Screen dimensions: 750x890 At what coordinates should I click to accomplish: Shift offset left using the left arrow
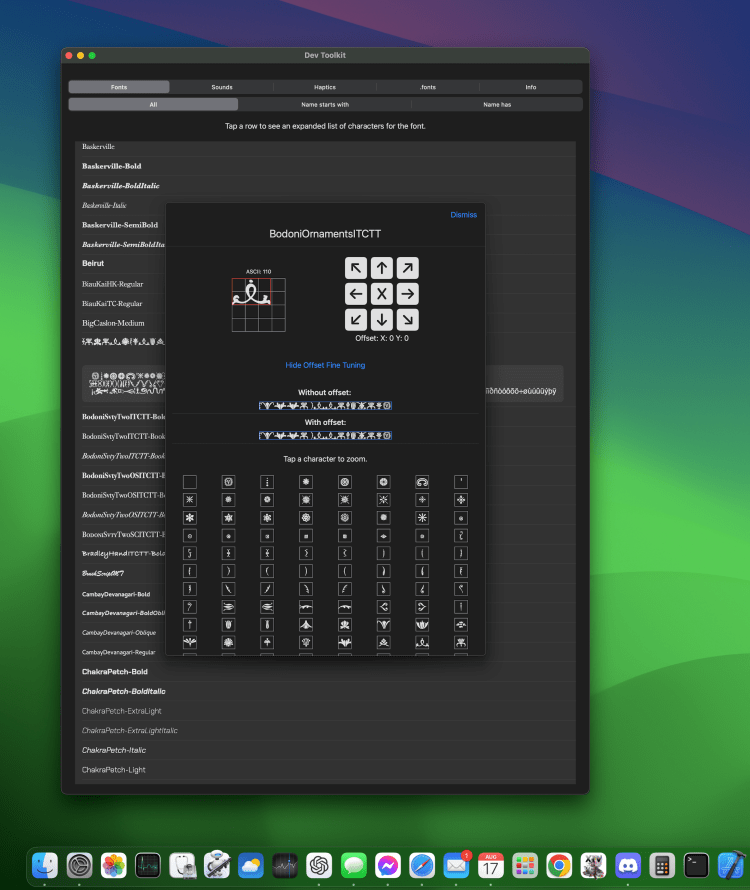[x=356, y=294]
